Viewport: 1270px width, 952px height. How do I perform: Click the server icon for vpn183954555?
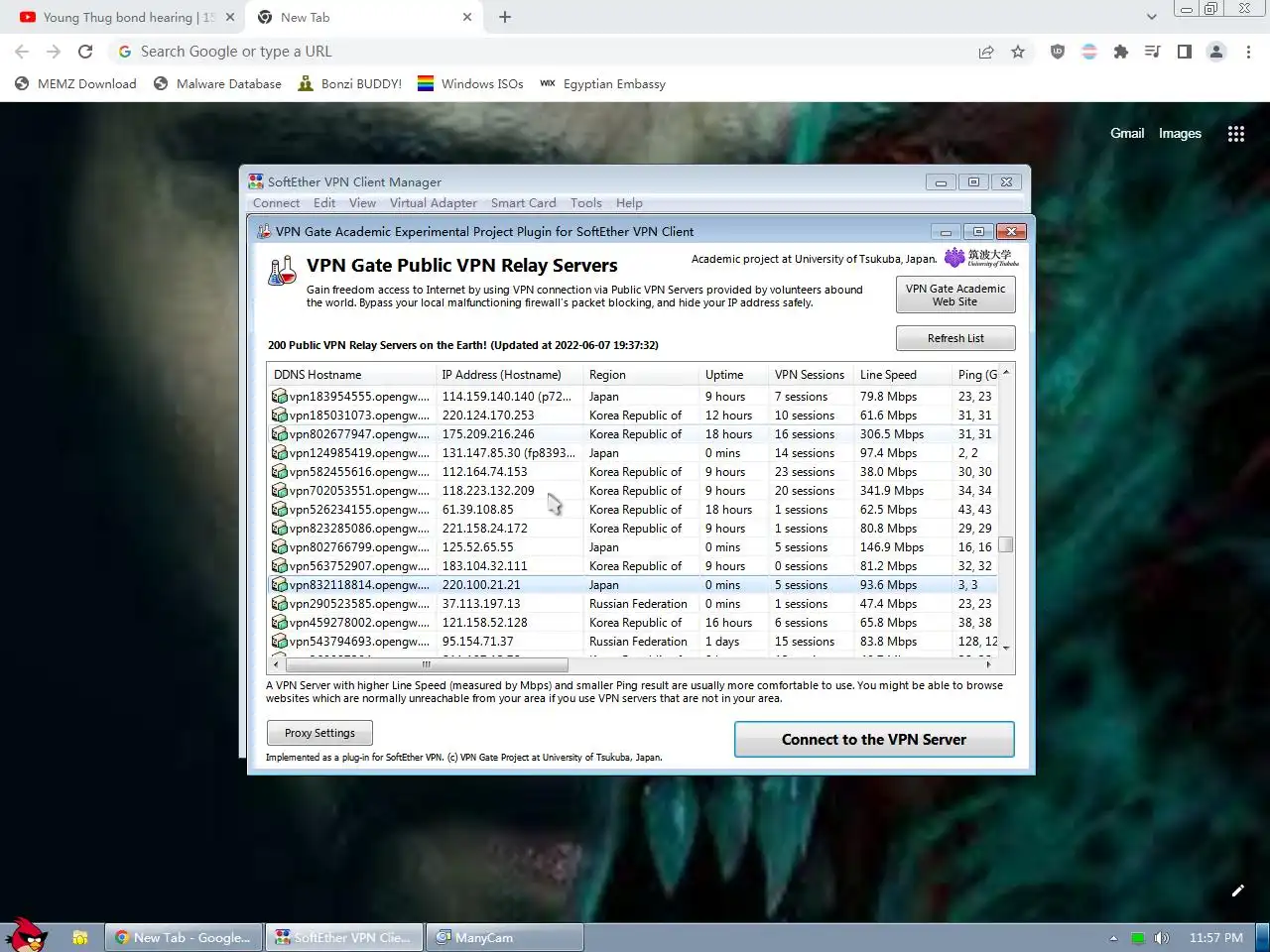[280, 397]
